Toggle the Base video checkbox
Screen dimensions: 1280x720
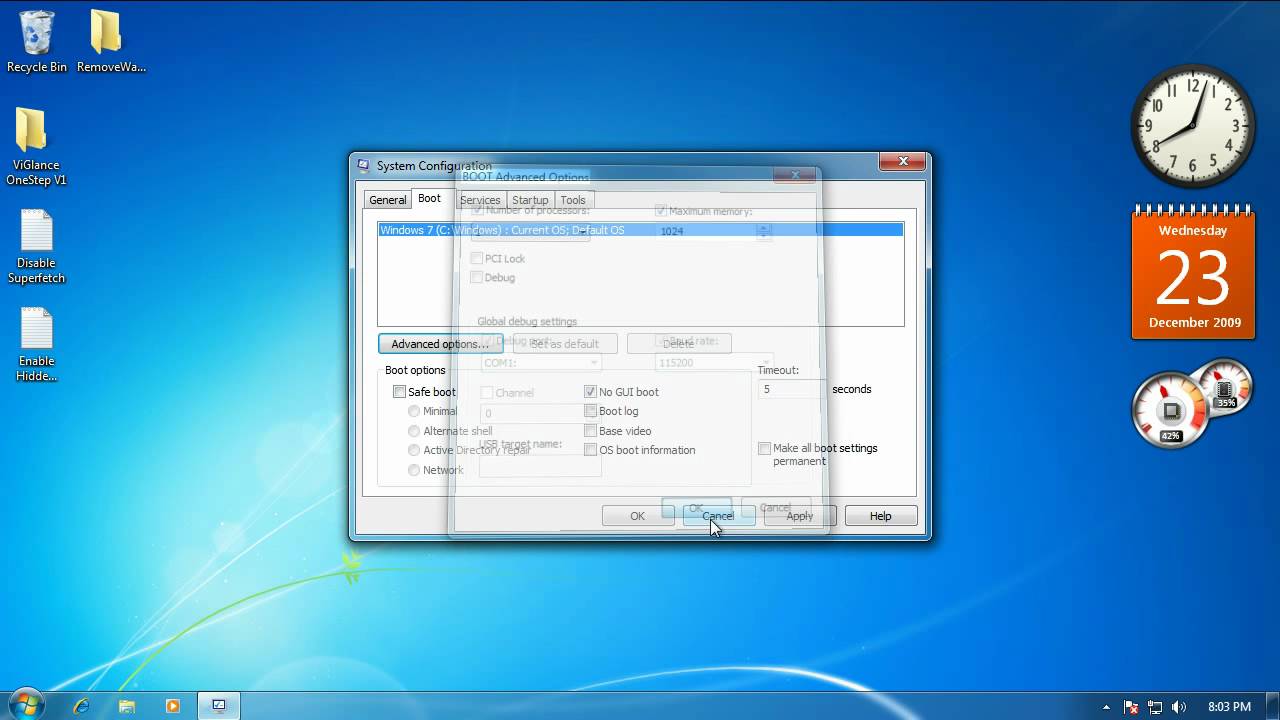pos(591,431)
